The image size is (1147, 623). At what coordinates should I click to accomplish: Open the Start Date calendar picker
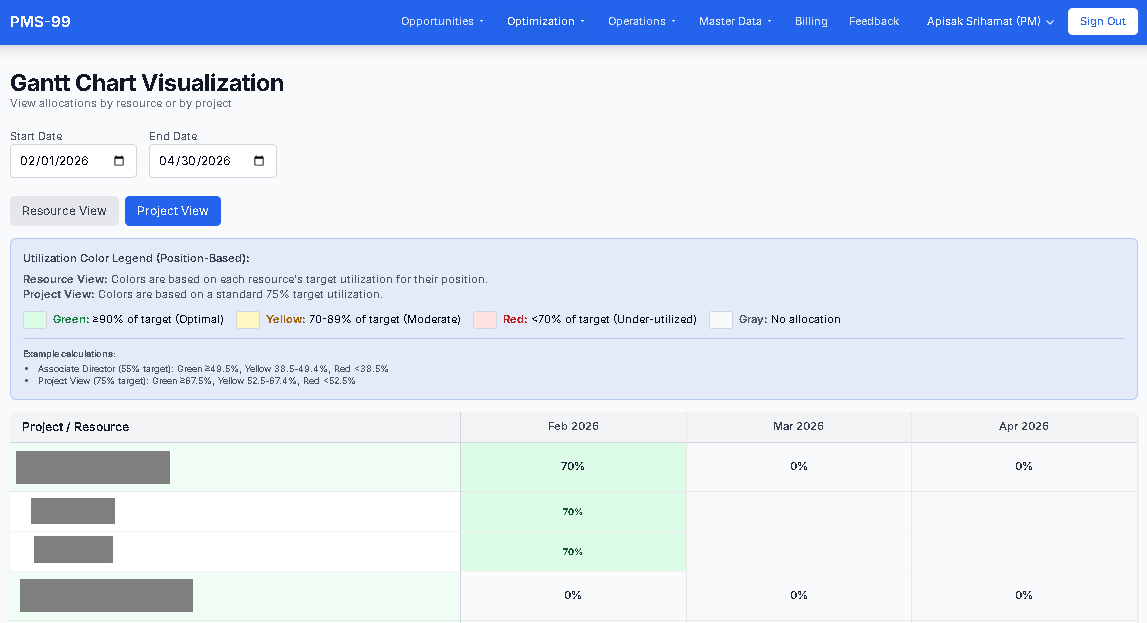point(122,160)
